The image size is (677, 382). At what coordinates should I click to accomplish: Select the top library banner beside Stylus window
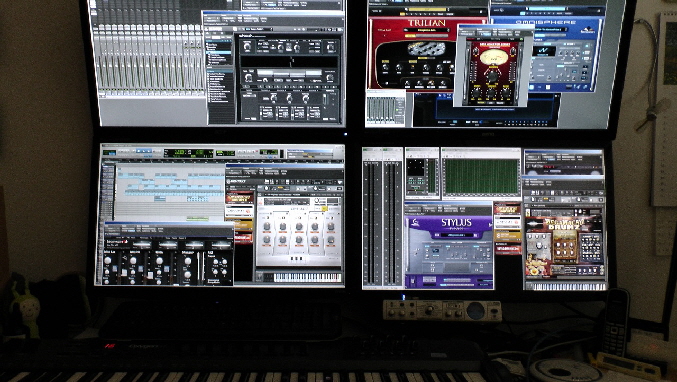[x=508, y=209]
